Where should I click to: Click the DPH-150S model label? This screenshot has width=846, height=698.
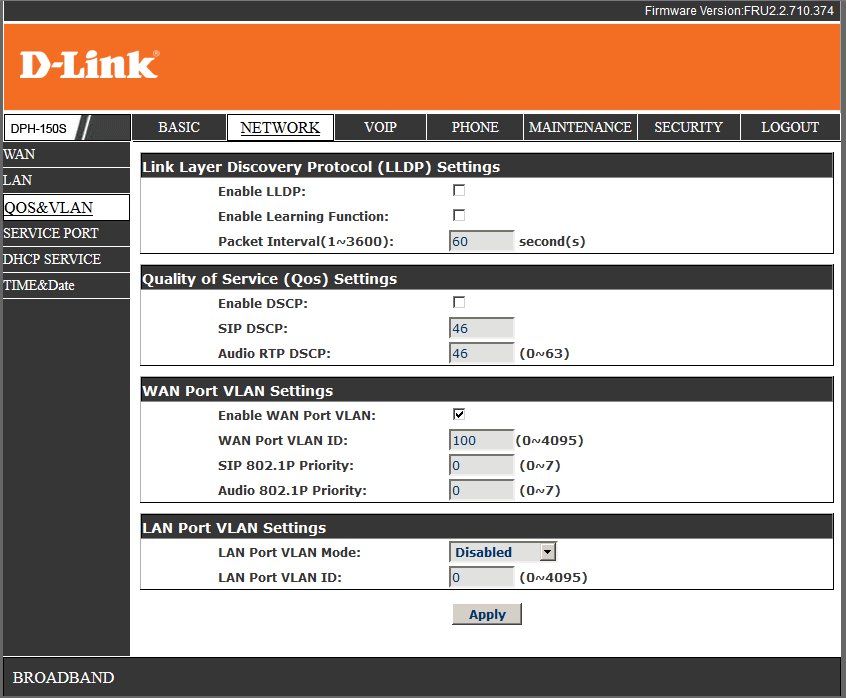pyautogui.click(x=39, y=128)
